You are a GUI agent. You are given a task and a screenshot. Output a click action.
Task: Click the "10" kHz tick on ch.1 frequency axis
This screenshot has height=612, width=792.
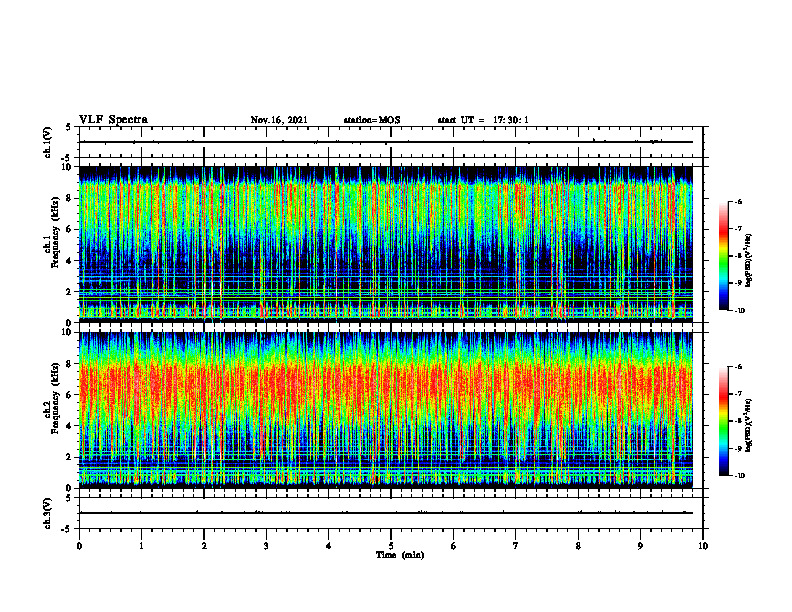tap(68, 167)
